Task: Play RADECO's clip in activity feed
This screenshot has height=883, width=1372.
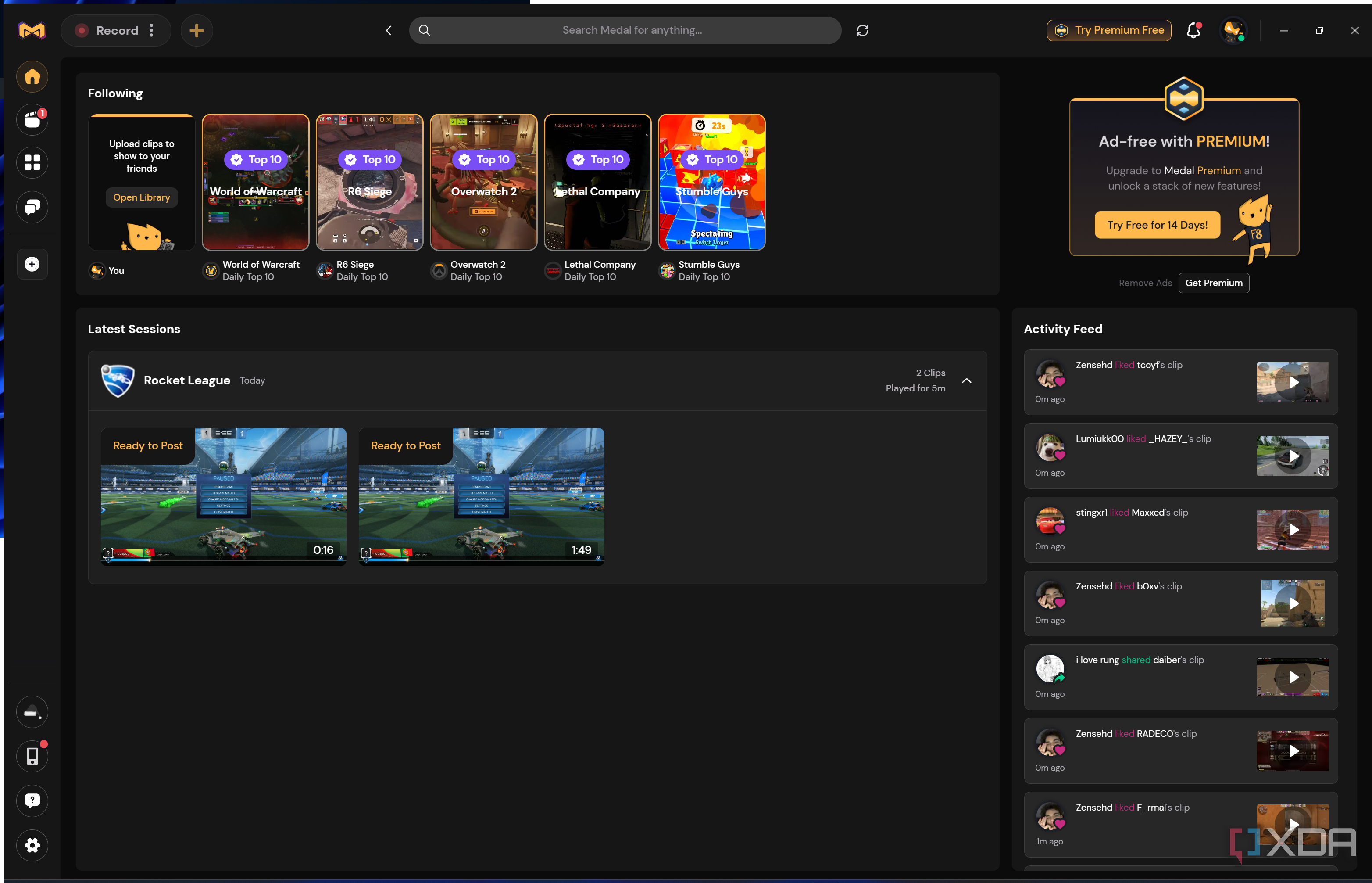Action: coord(1293,751)
